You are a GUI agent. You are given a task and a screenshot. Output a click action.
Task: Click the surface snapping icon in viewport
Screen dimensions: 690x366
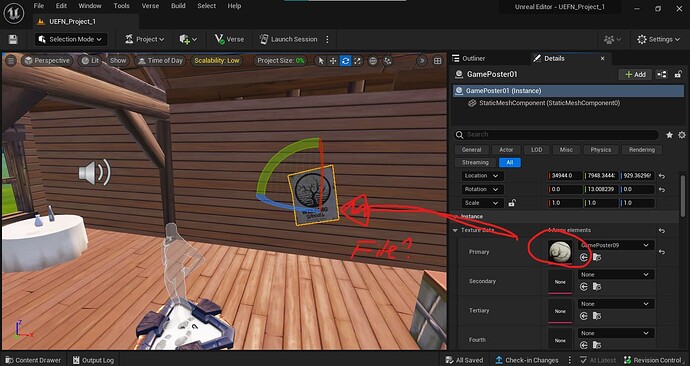click(388, 61)
